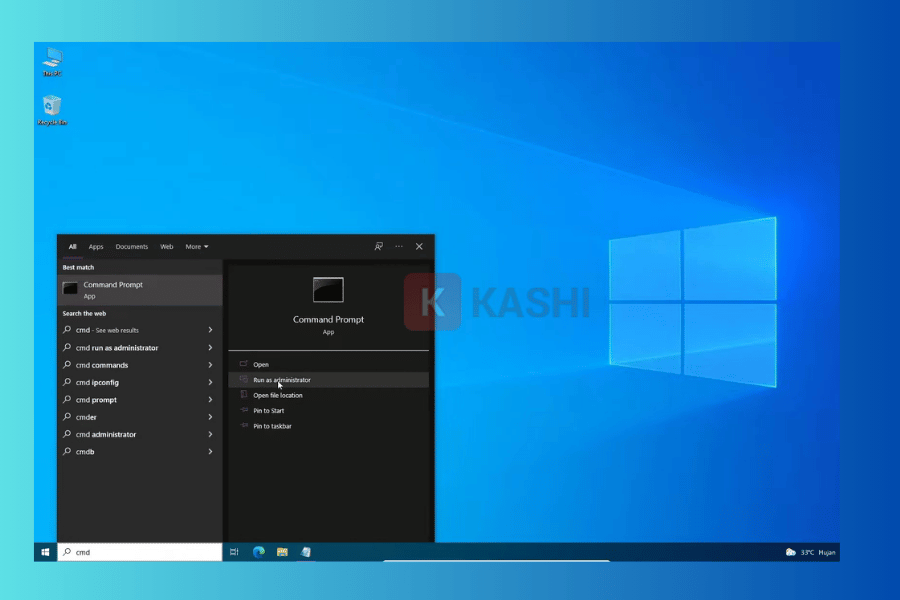Open Microsoft Edge from the taskbar
Viewport: 900px width, 600px height.
point(259,552)
